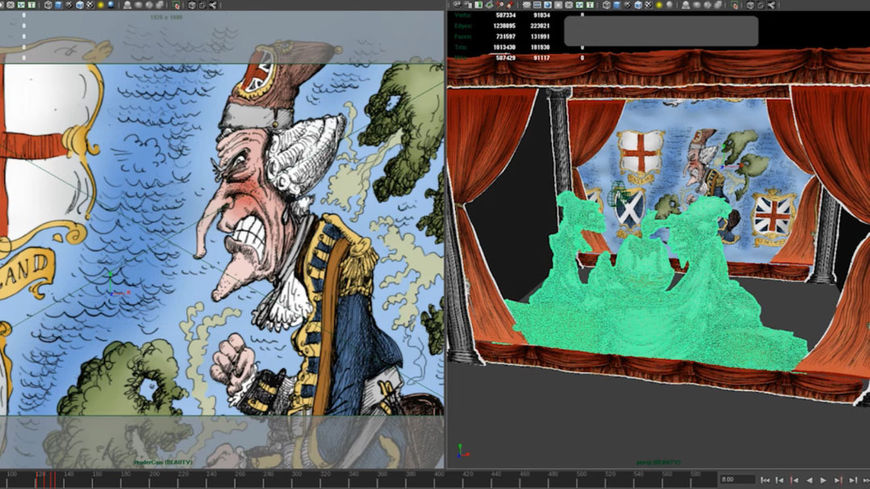This screenshot has width=870, height=489.
Task: Toggle textured display in left panel
Action: [x=90, y=5]
